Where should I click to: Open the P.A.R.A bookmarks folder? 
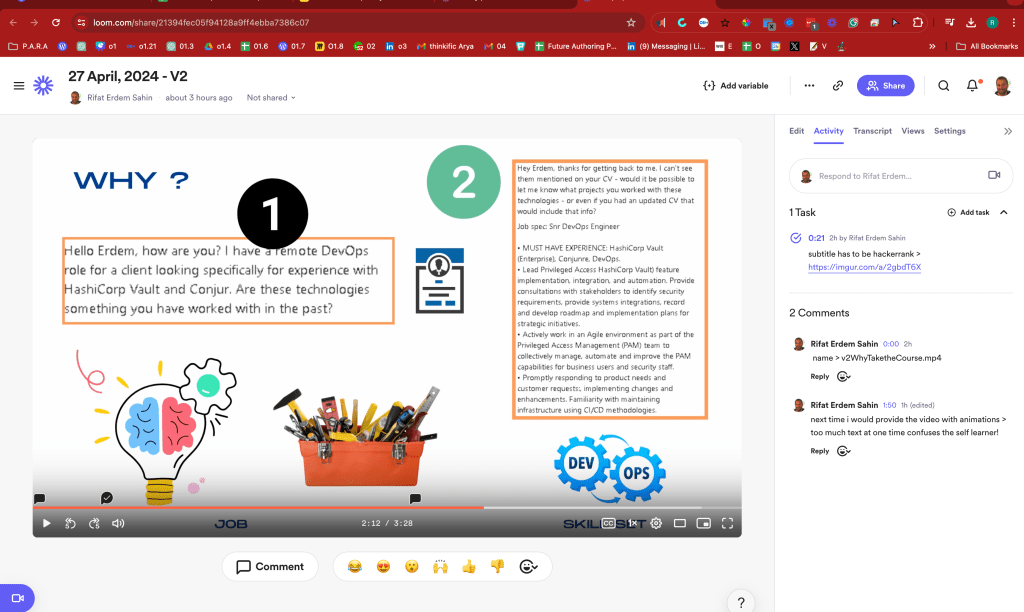pyautogui.click(x=28, y=46)
